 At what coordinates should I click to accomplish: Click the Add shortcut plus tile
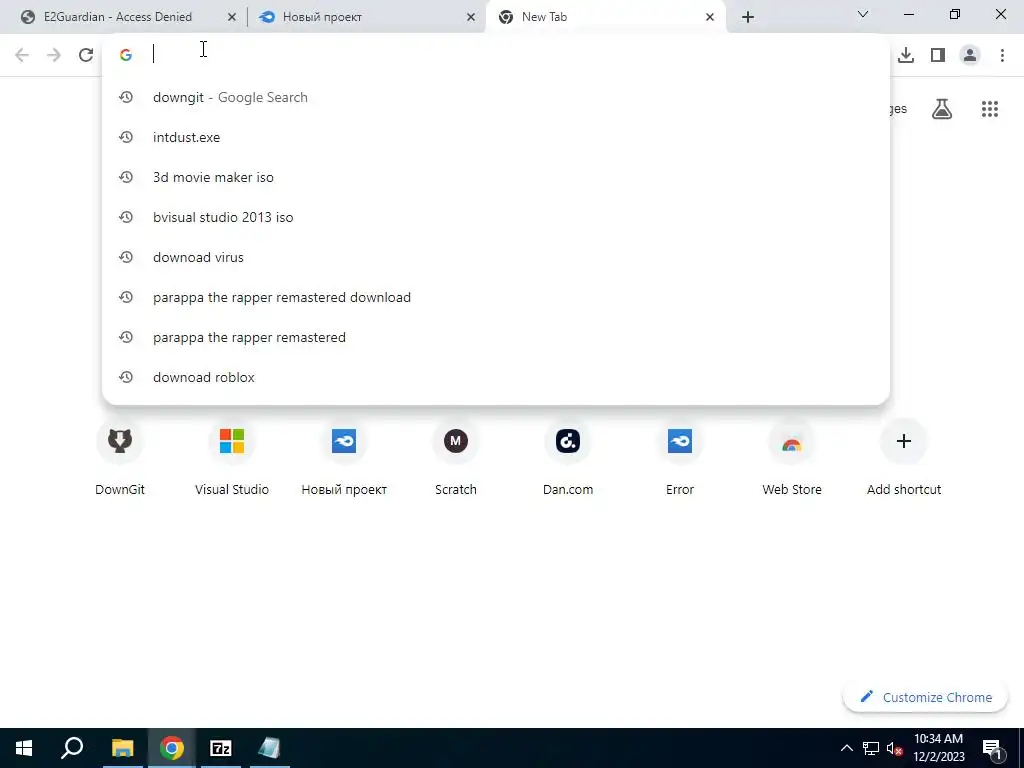(904, 458)
